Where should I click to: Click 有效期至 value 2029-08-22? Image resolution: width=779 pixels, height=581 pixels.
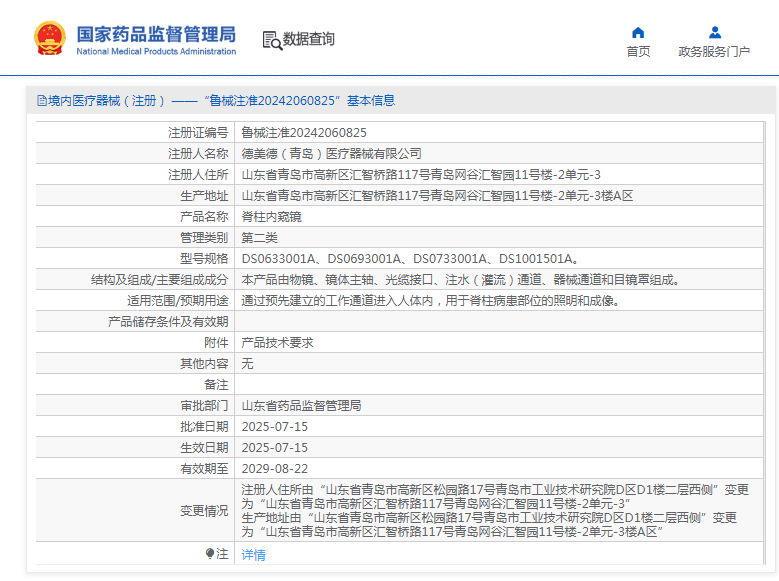click(x=275, y=469)
